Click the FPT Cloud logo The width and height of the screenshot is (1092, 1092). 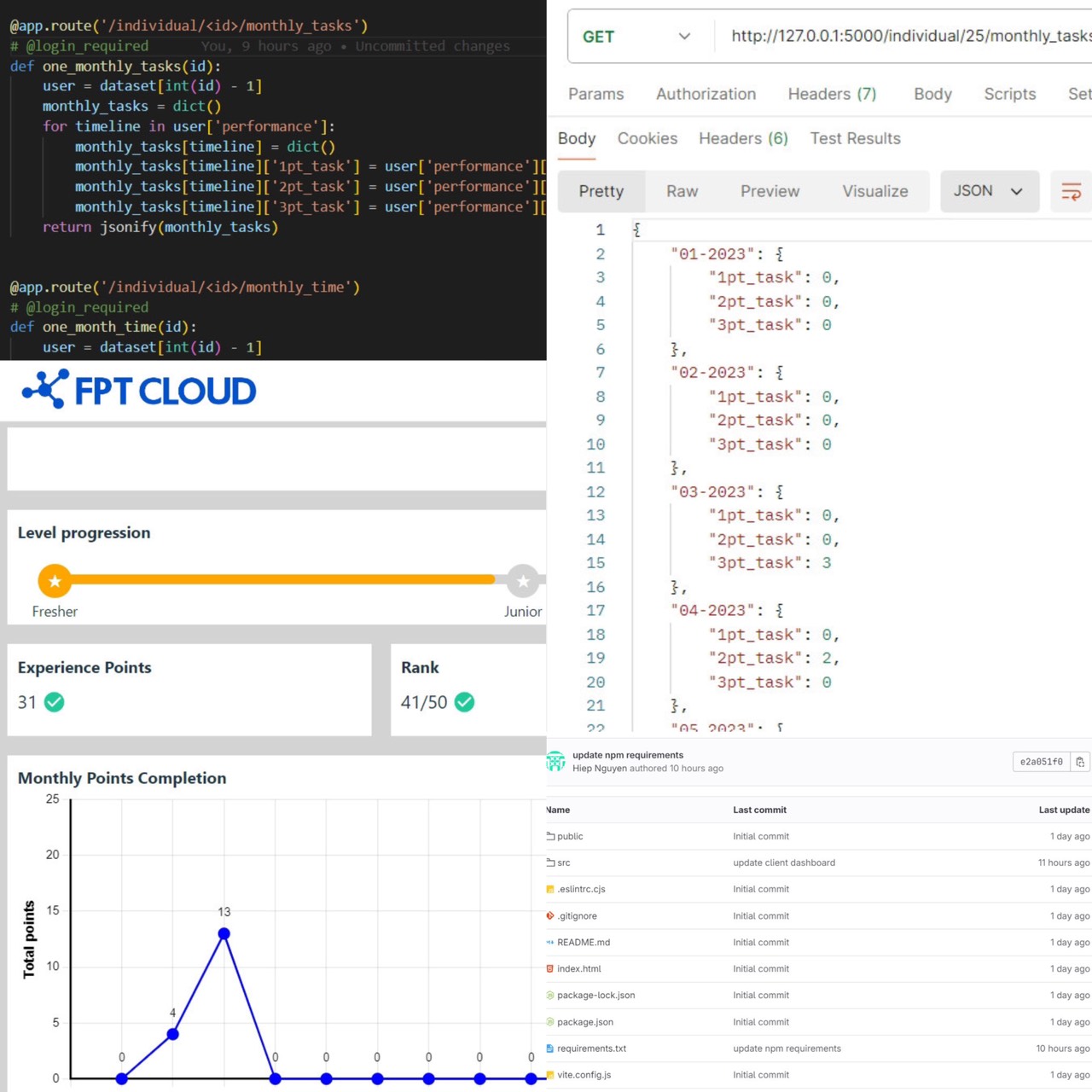(140, 391)
